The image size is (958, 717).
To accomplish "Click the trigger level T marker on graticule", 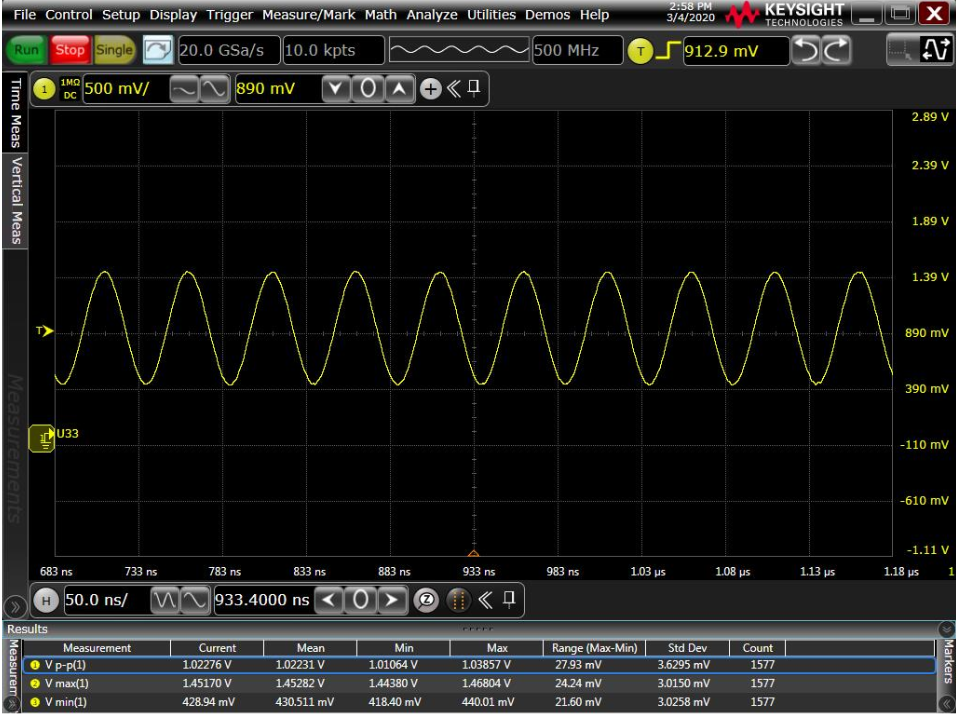I will (x=45, y=332).
